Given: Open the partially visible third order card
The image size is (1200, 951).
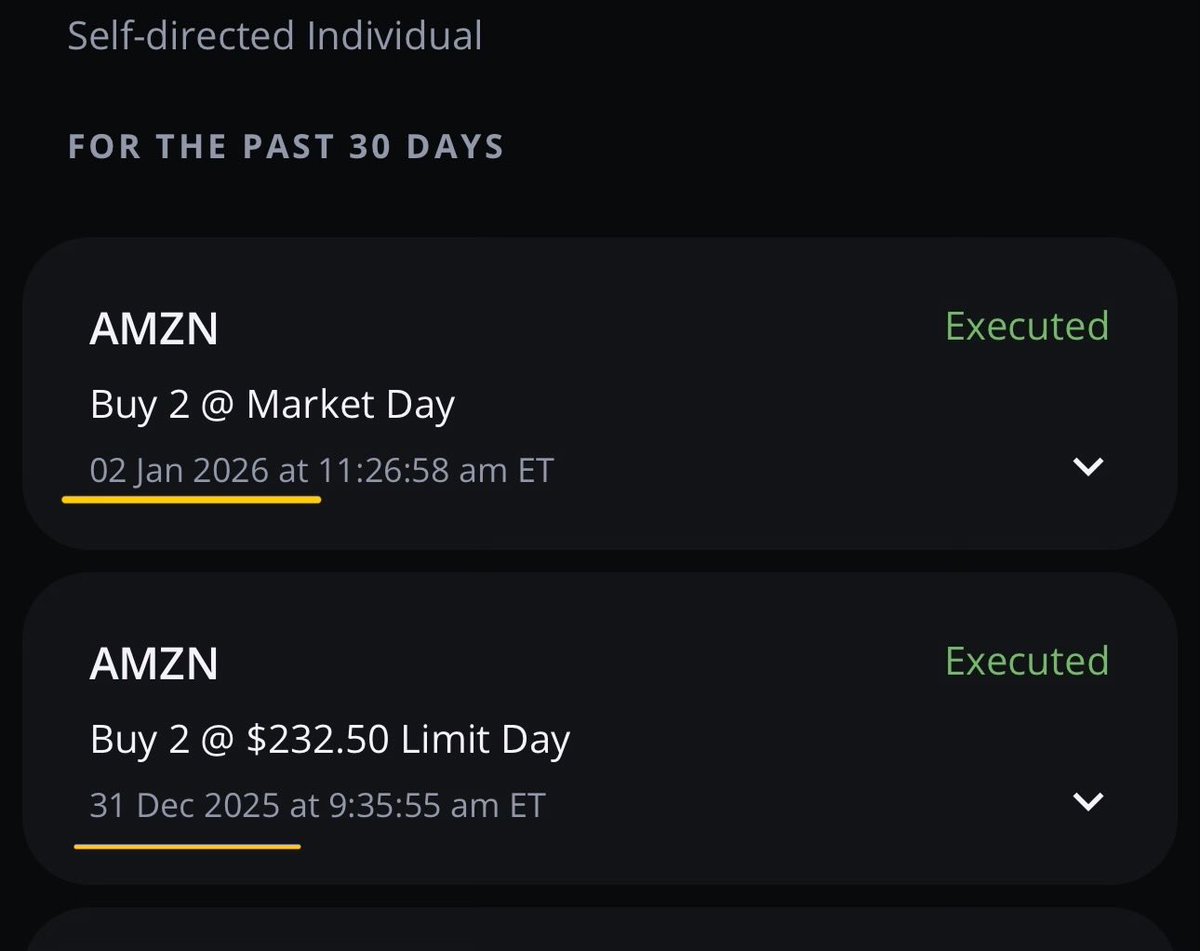Looking at the screenshot, I should click(600, 929).
